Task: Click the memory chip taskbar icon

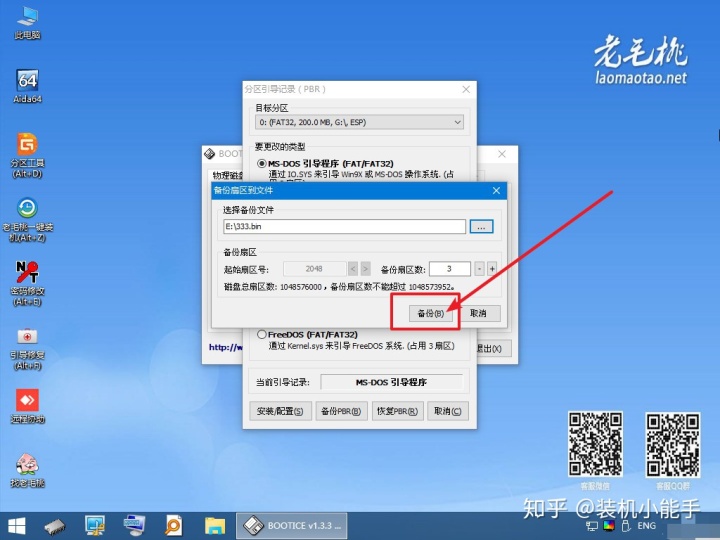Action: 55,526
